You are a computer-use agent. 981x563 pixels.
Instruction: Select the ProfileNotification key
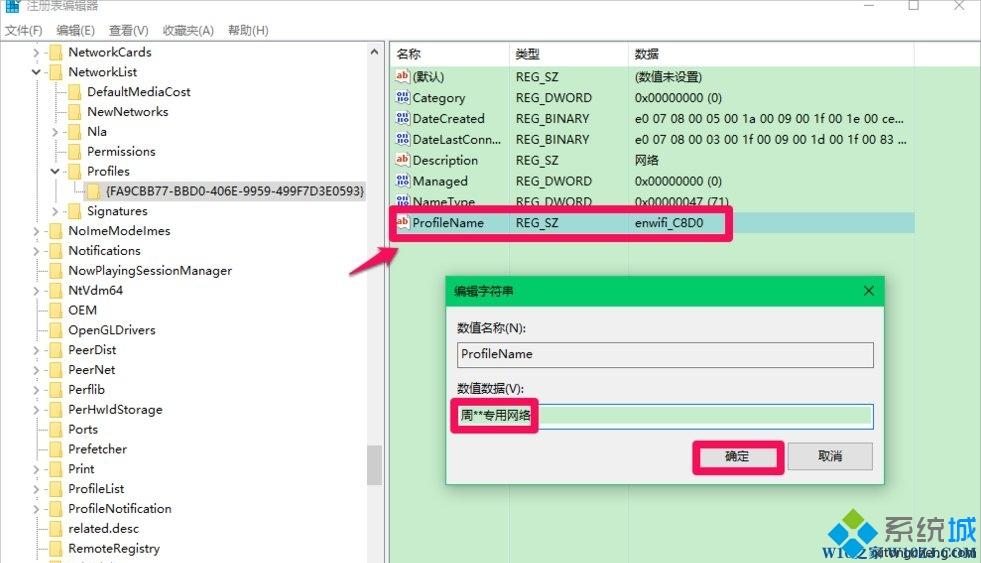[119, 509]
